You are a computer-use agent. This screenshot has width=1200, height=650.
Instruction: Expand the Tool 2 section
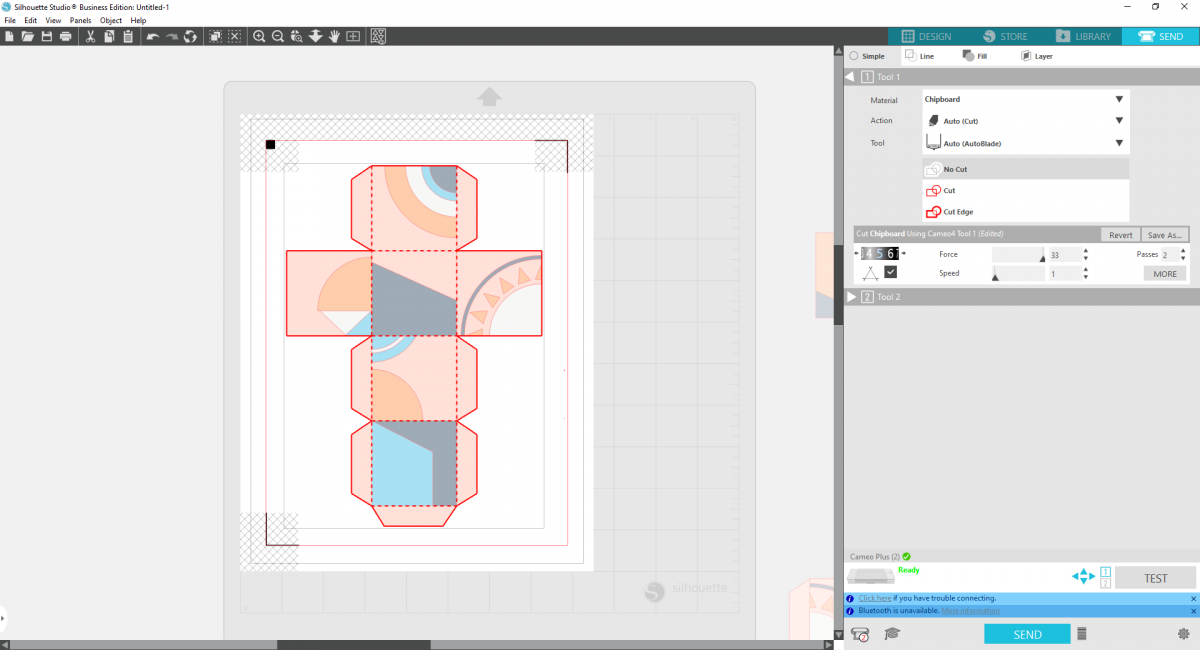tap(851, 297)
